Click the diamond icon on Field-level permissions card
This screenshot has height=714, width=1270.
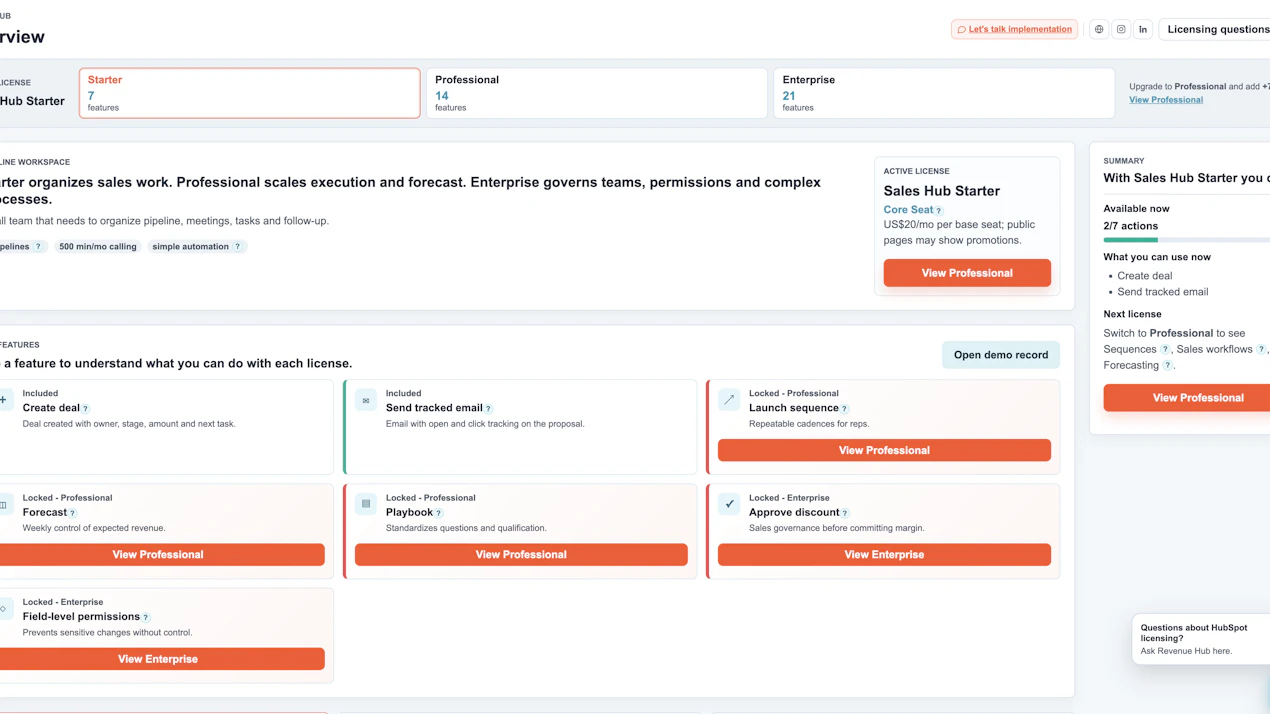point(4,609)
